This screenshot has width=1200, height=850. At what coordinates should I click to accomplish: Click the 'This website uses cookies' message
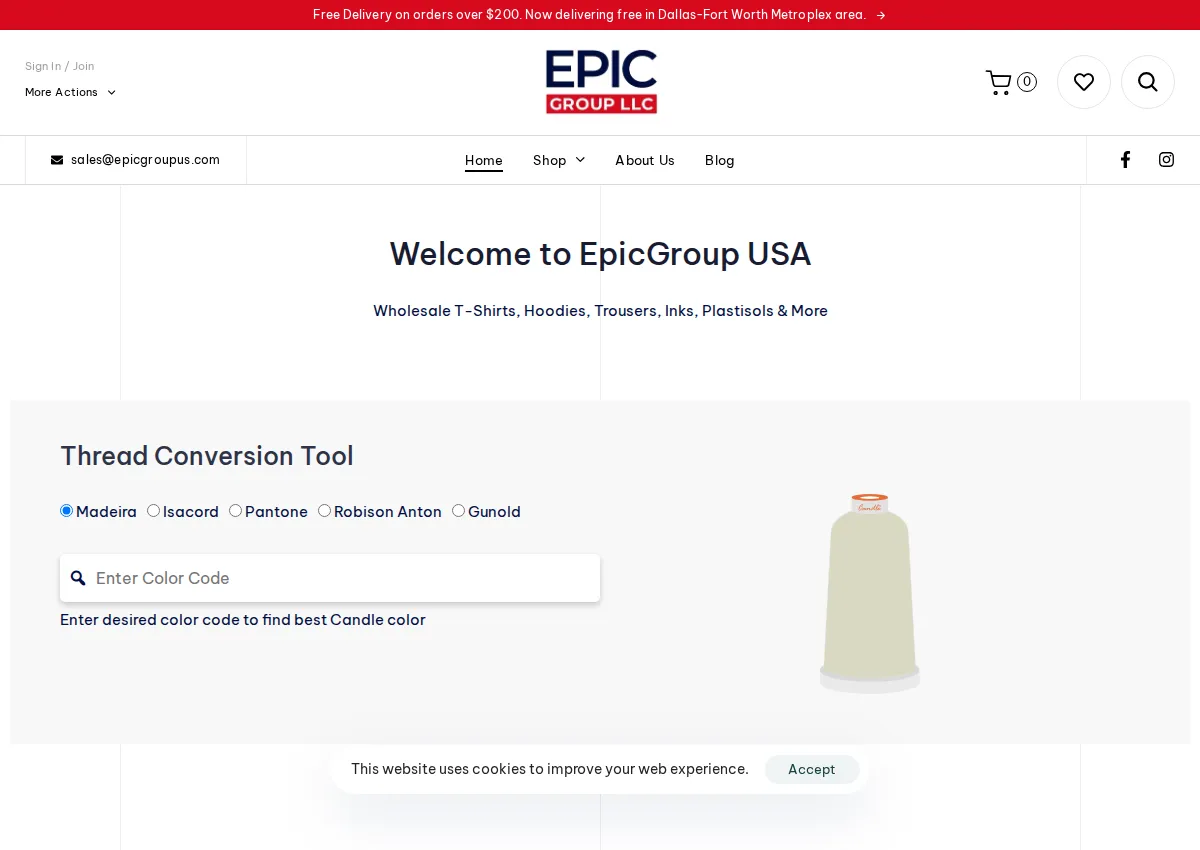pos(550,769)
